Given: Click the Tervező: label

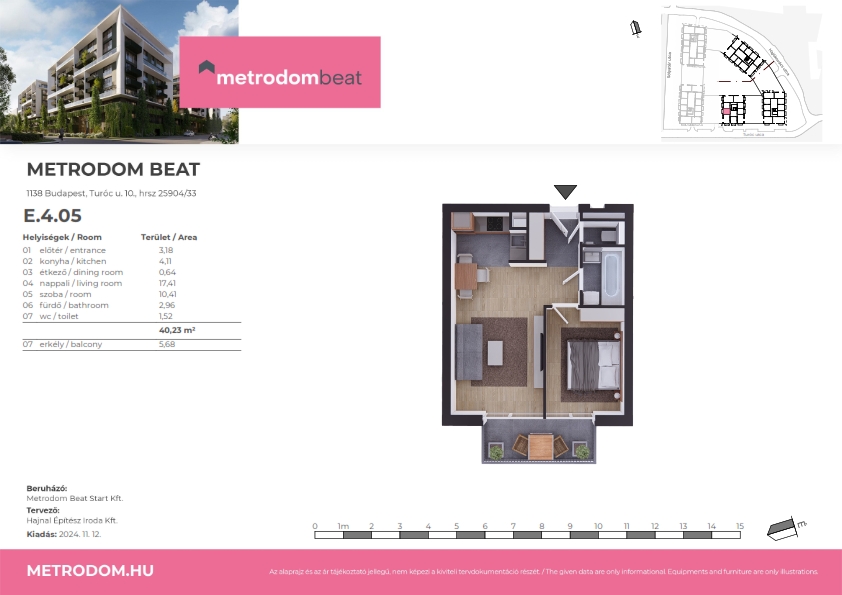Looking at the screenshot, I should pos(43,511).
